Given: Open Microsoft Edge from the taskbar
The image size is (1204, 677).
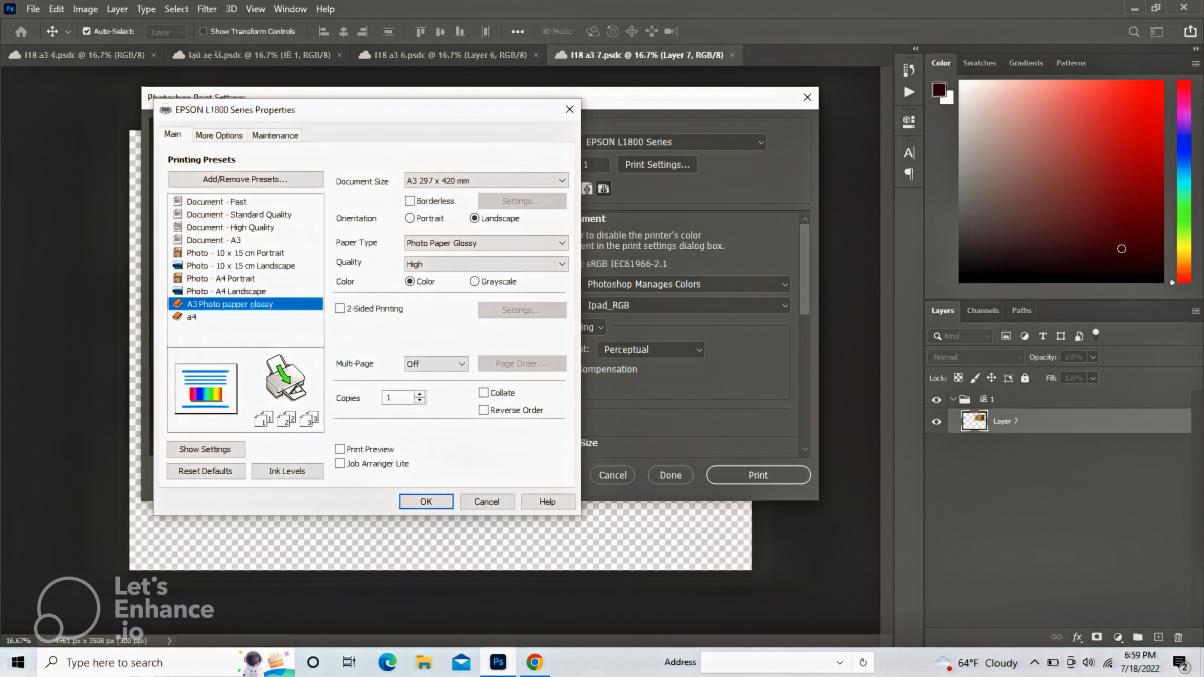Looking at the screenshot, I should (387, 662).
